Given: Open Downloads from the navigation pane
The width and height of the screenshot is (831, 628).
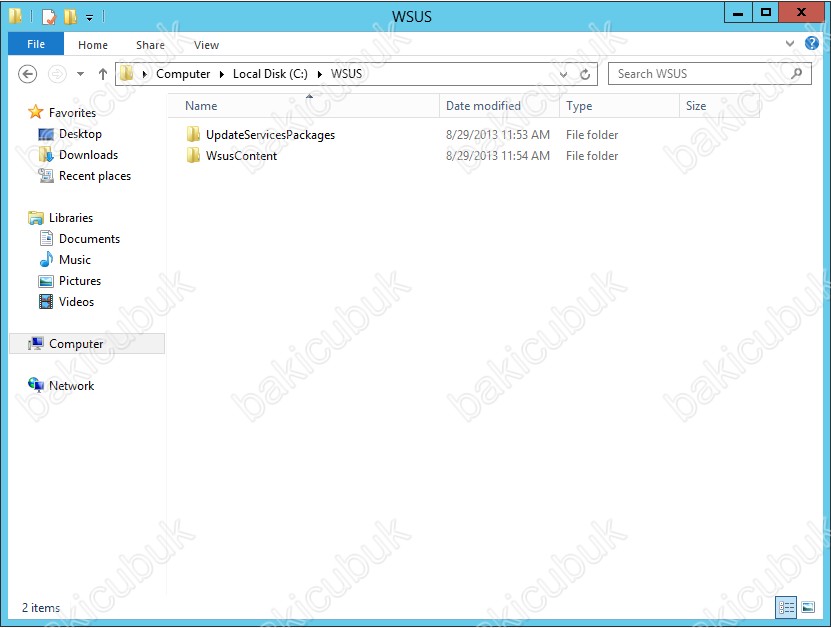Looking at the screenshot, I should [89, 155].
